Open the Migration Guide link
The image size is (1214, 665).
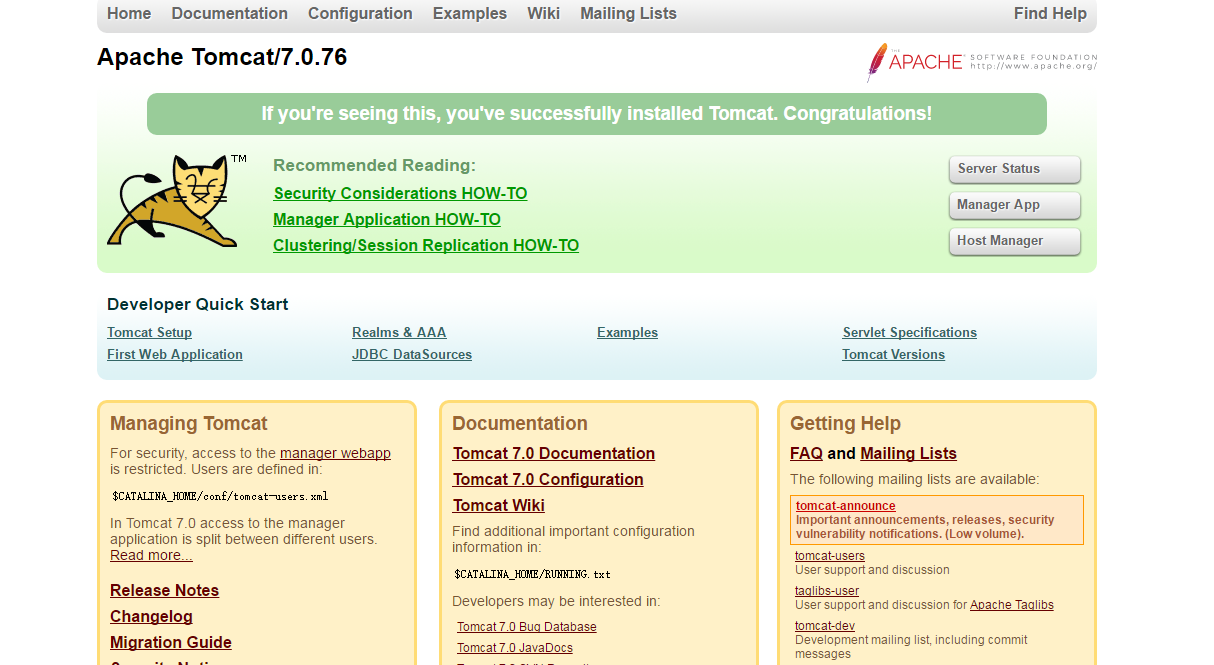[x=171, y=643]
